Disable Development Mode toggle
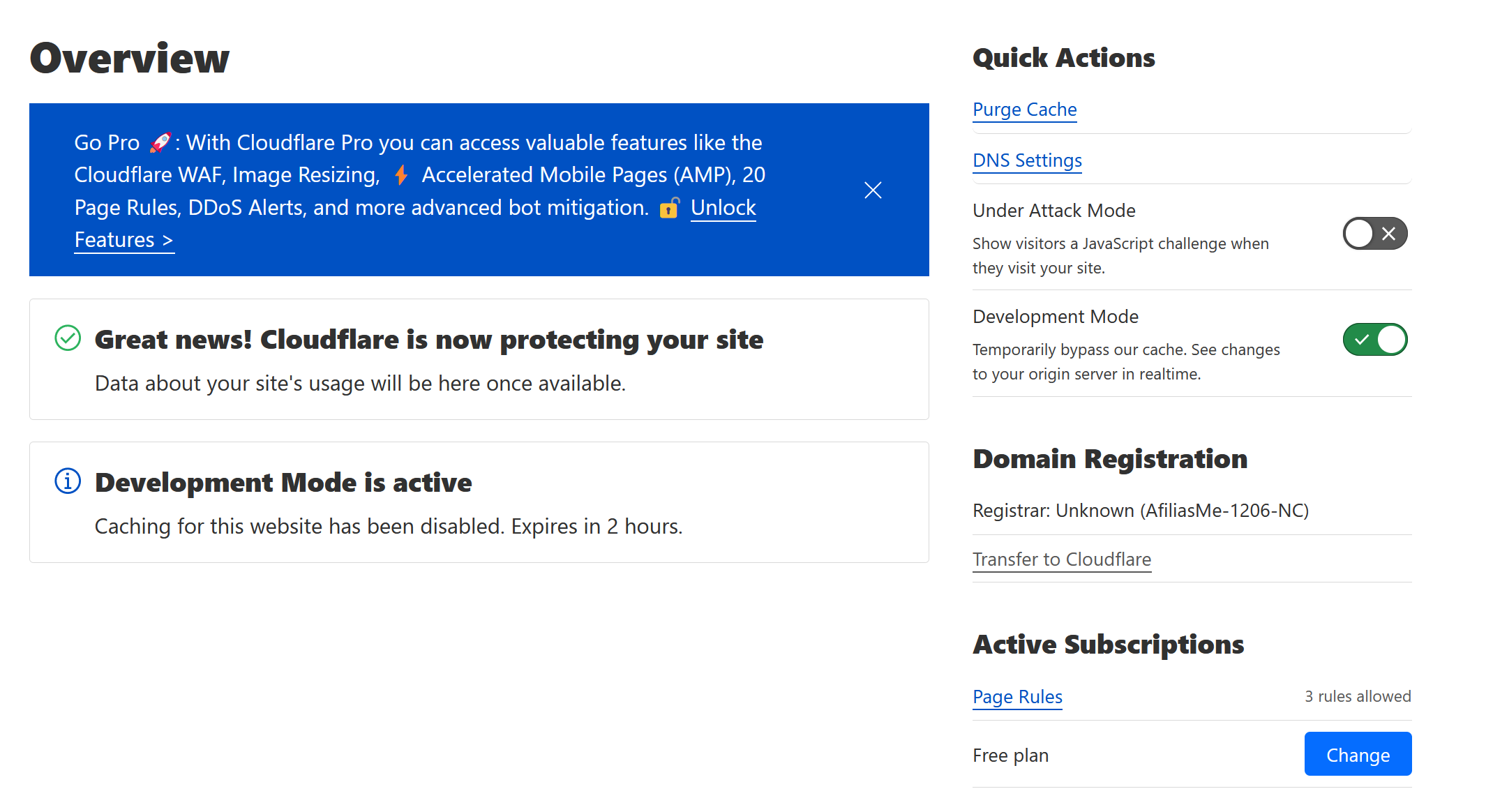1493x812 pixels. click(x=1374, y=340)
